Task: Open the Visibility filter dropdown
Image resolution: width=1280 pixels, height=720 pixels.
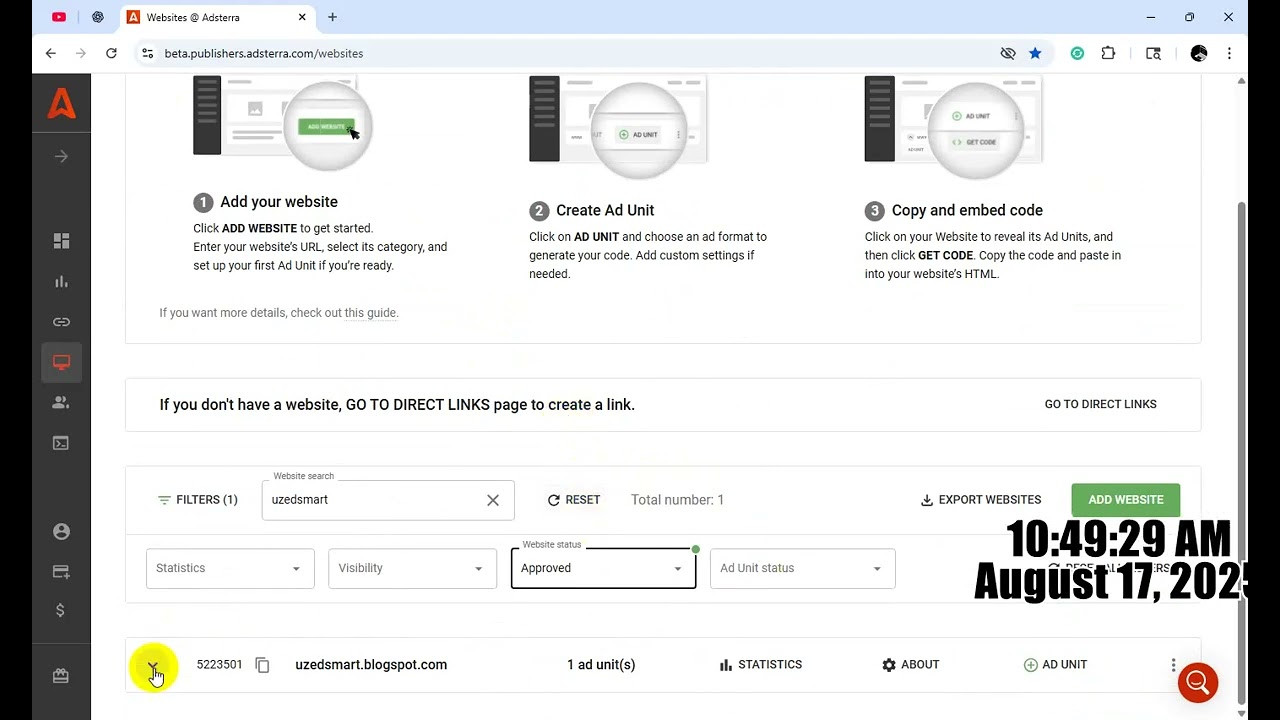Action: (412, 568)
